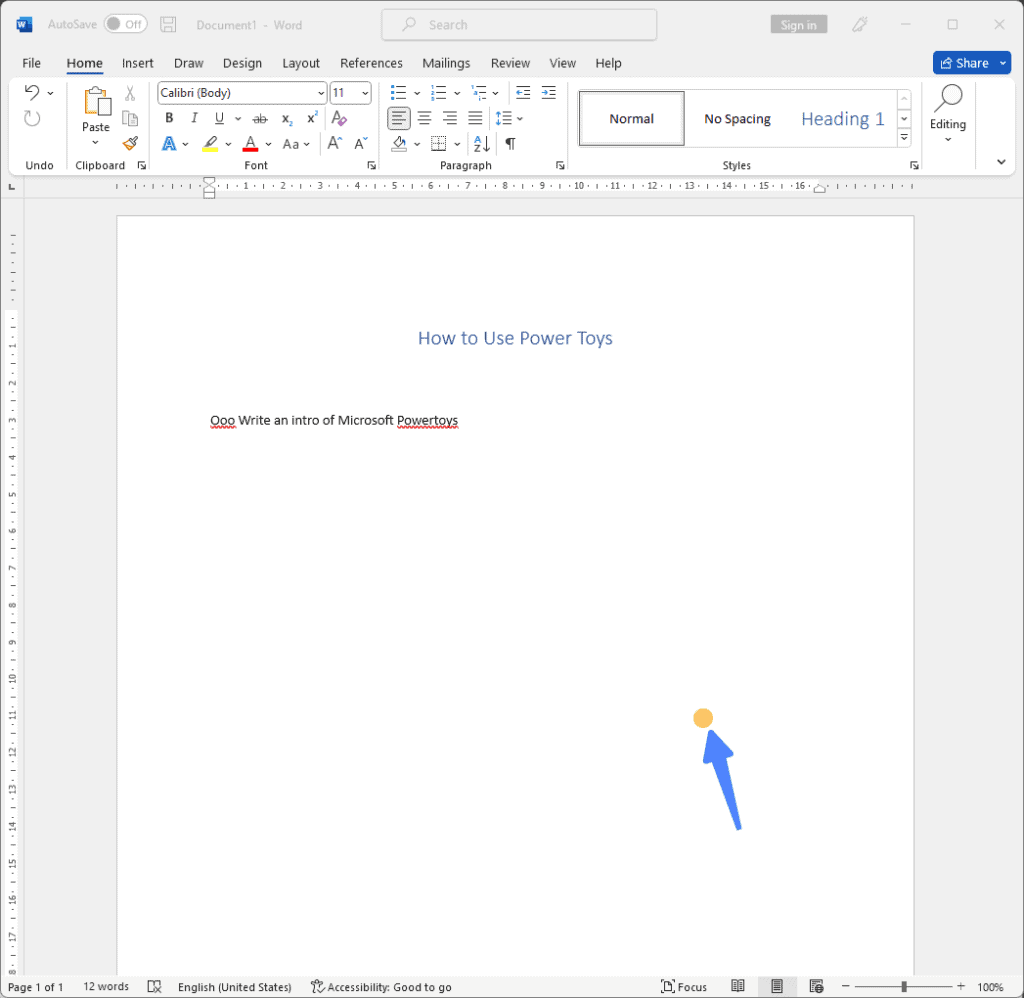Screen dimensions: 1024x998
Task: Select the Format Painter brush
Action: [x=130, y=144]
